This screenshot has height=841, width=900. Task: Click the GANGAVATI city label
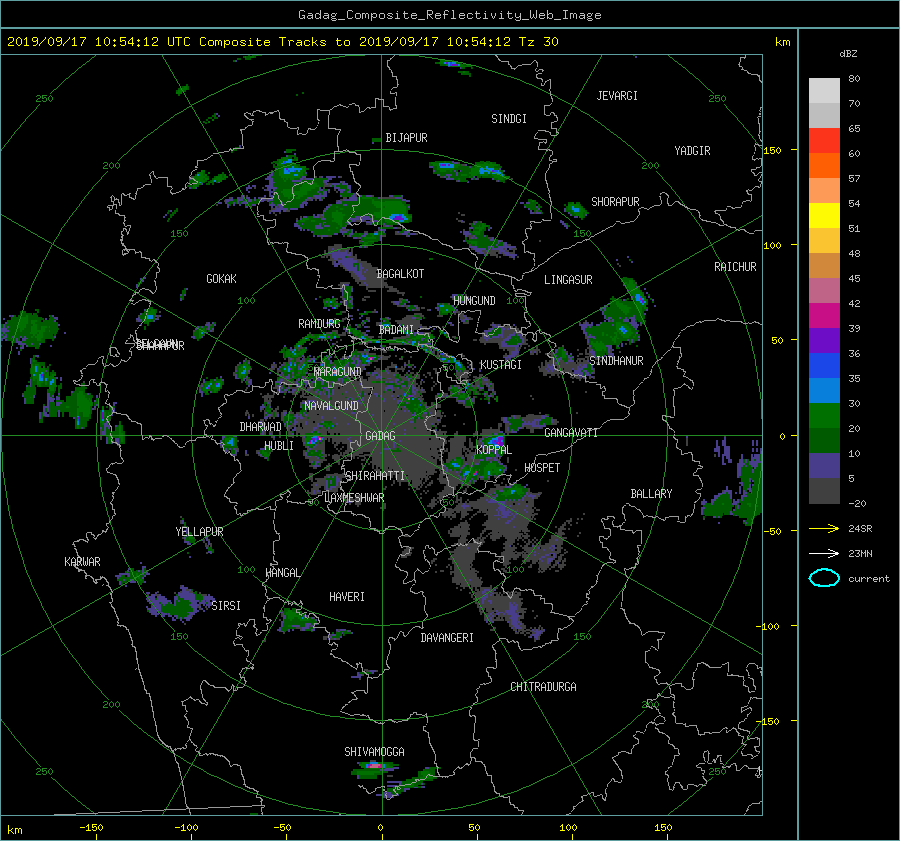[571, 433]
